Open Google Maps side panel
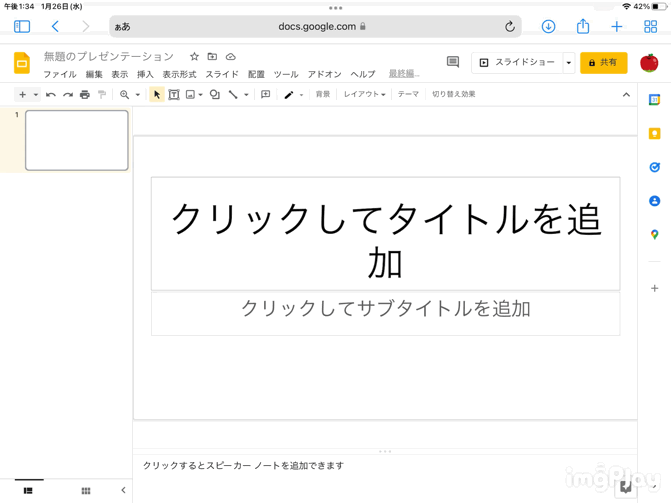This screenshot has width=671, height=503. (654, 235)
